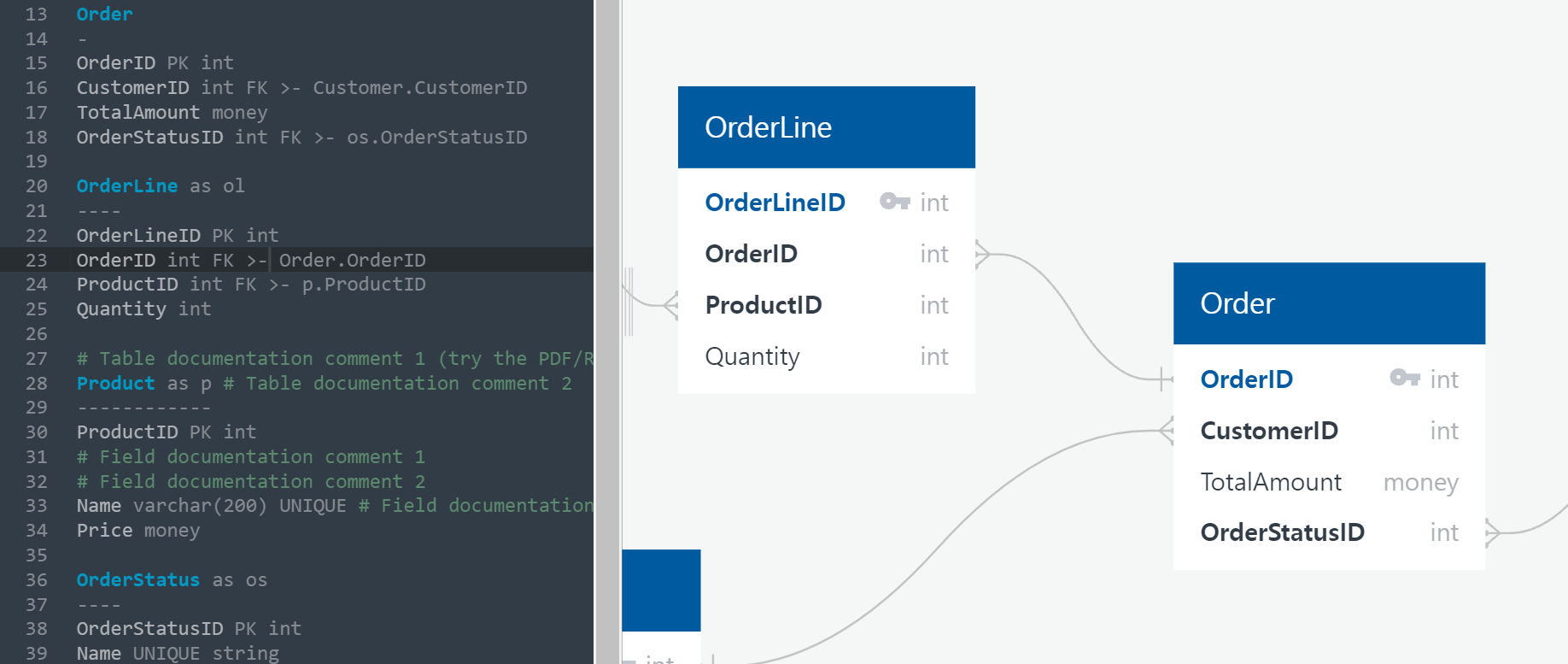
Task: Click the key icon beside OrderLineID
Action: (894, 202)
